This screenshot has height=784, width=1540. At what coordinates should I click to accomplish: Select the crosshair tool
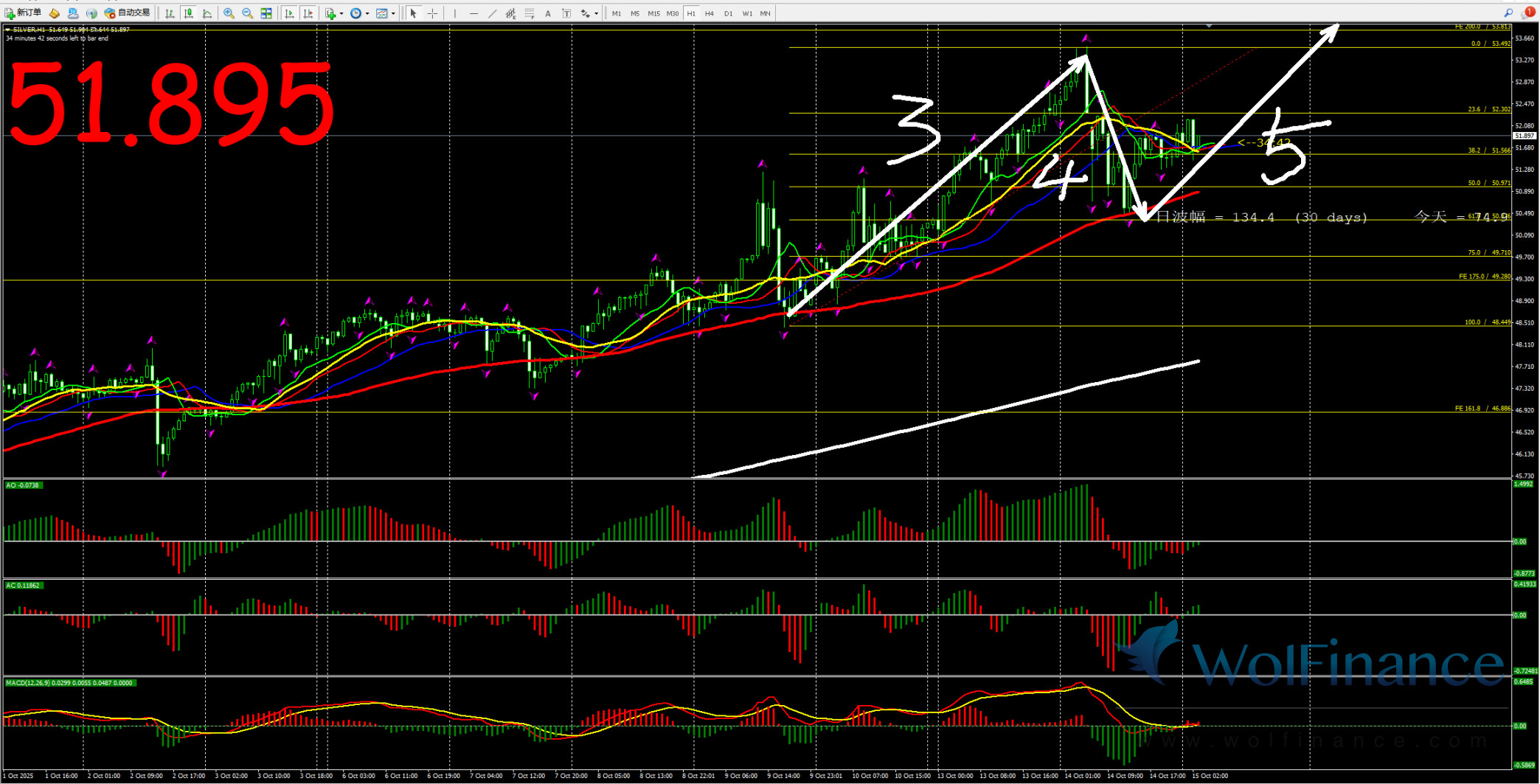tap(432, 13)
